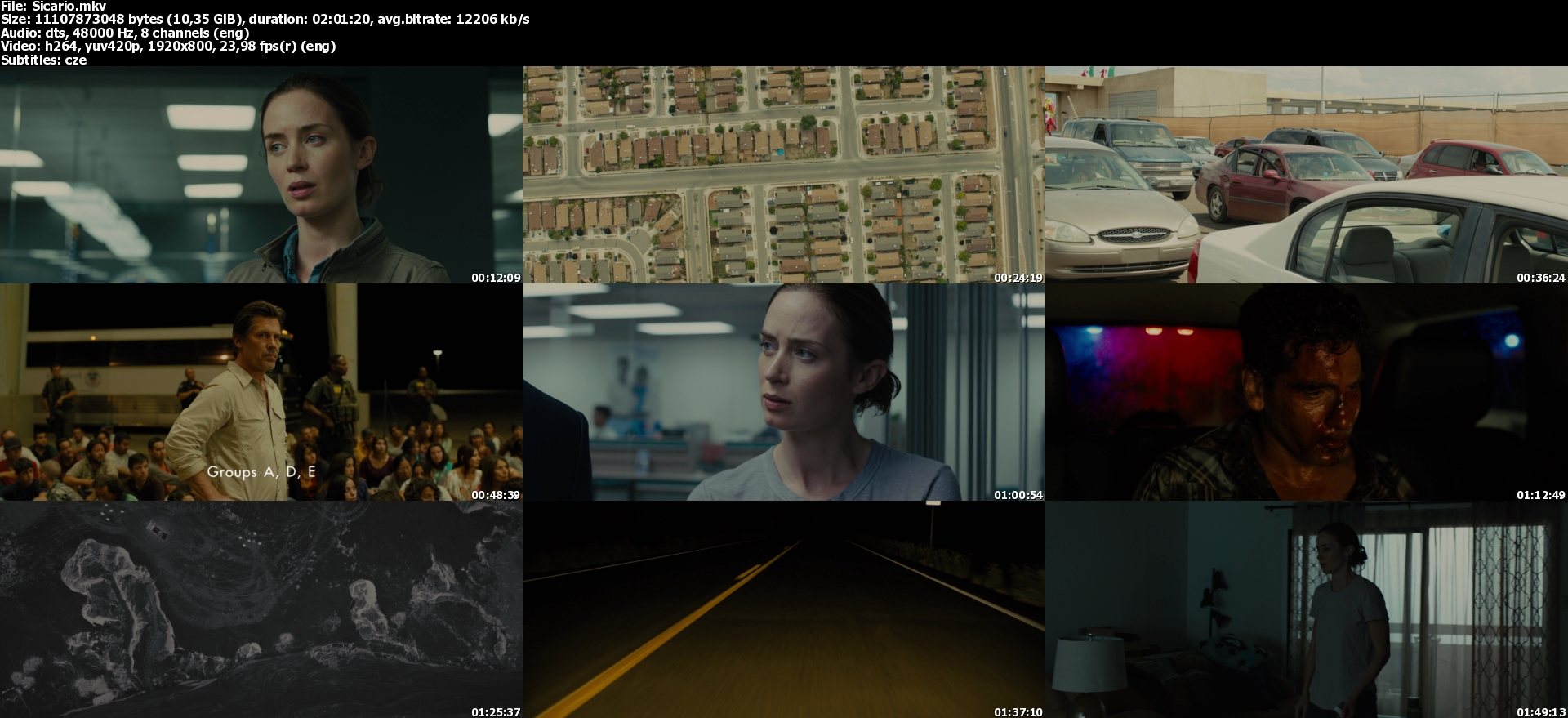Click the 00:48:39 timestamp label
The width and height of the screenshot is (1568, 718).
(x=495, y=495)
